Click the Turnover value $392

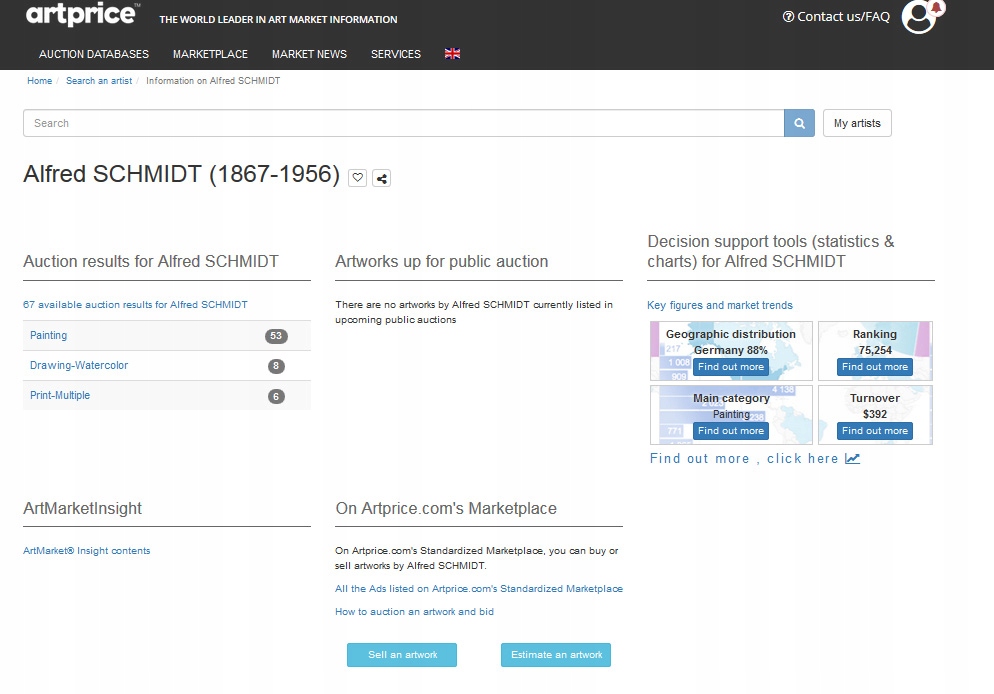pyautogui.click(x=875, y=414)
